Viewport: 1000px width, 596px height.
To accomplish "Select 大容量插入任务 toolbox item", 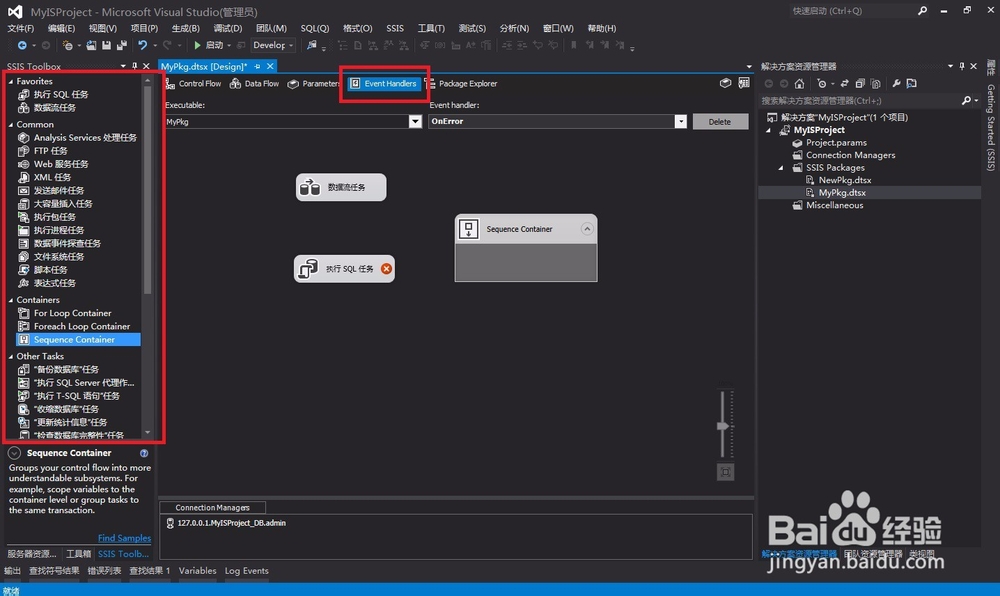I will pos(62,204).
